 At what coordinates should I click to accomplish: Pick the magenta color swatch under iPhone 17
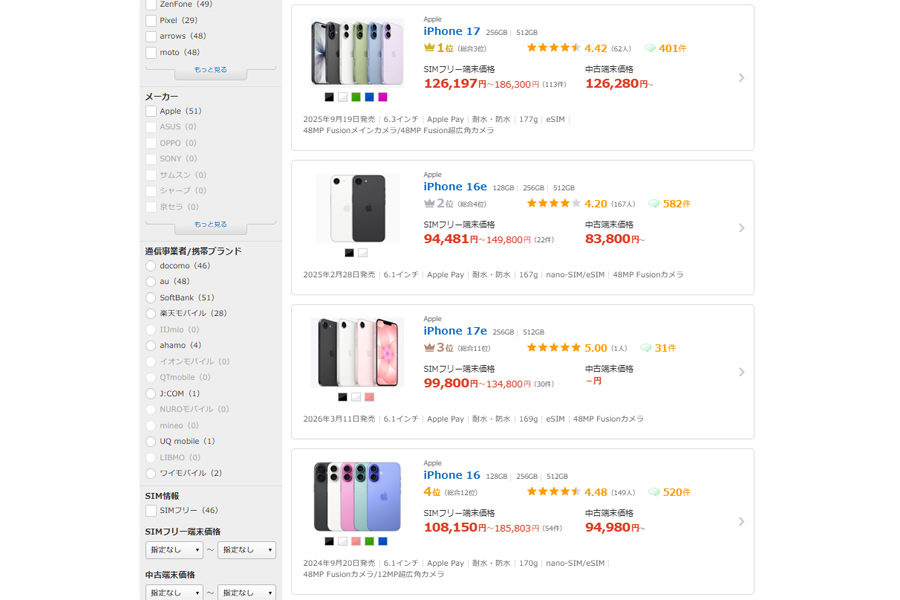383,97
